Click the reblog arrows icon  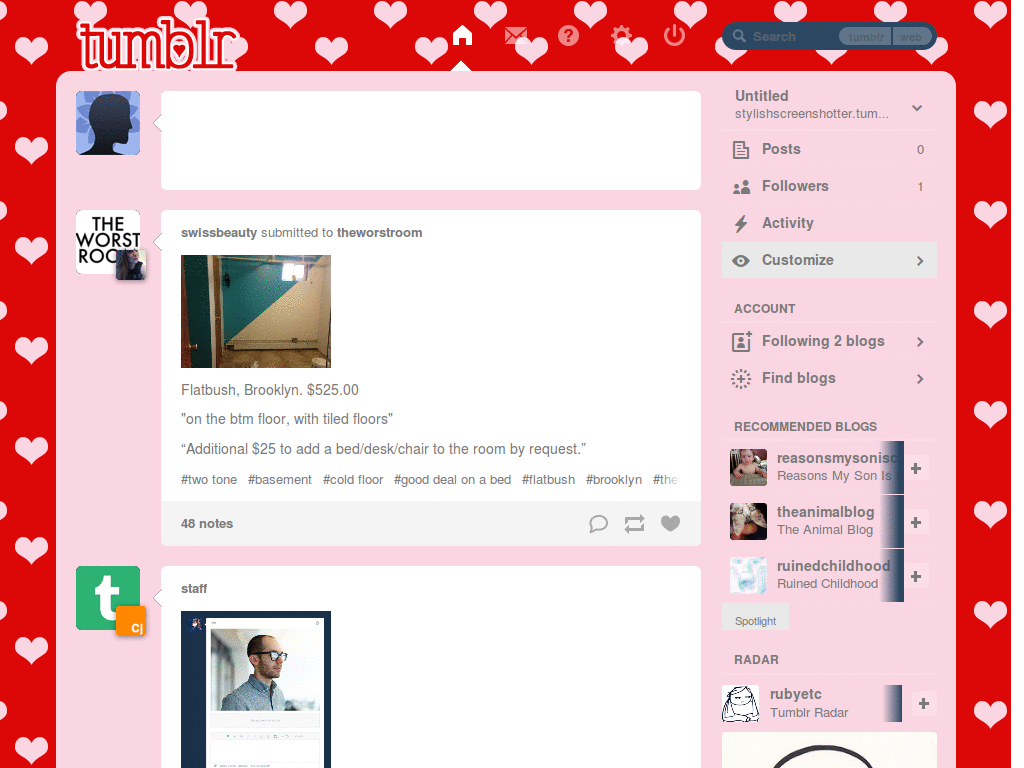pos(634,524)
